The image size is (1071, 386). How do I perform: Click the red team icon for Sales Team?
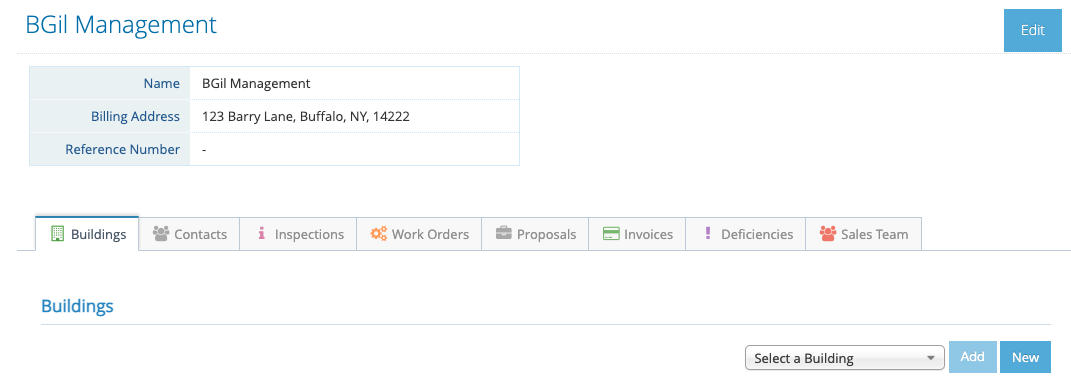pyautogui.click(x=828, y=234)
